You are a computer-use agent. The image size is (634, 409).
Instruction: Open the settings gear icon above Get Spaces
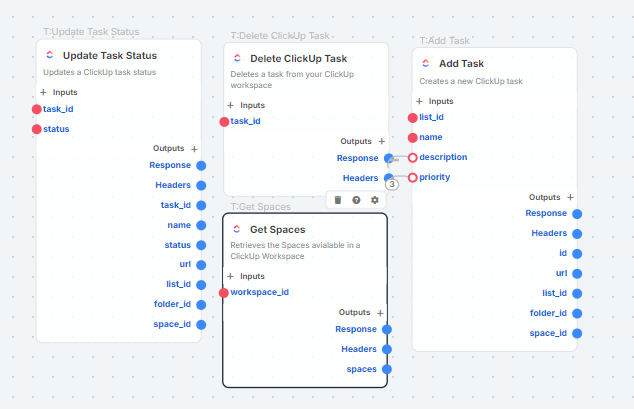(375, 200)
